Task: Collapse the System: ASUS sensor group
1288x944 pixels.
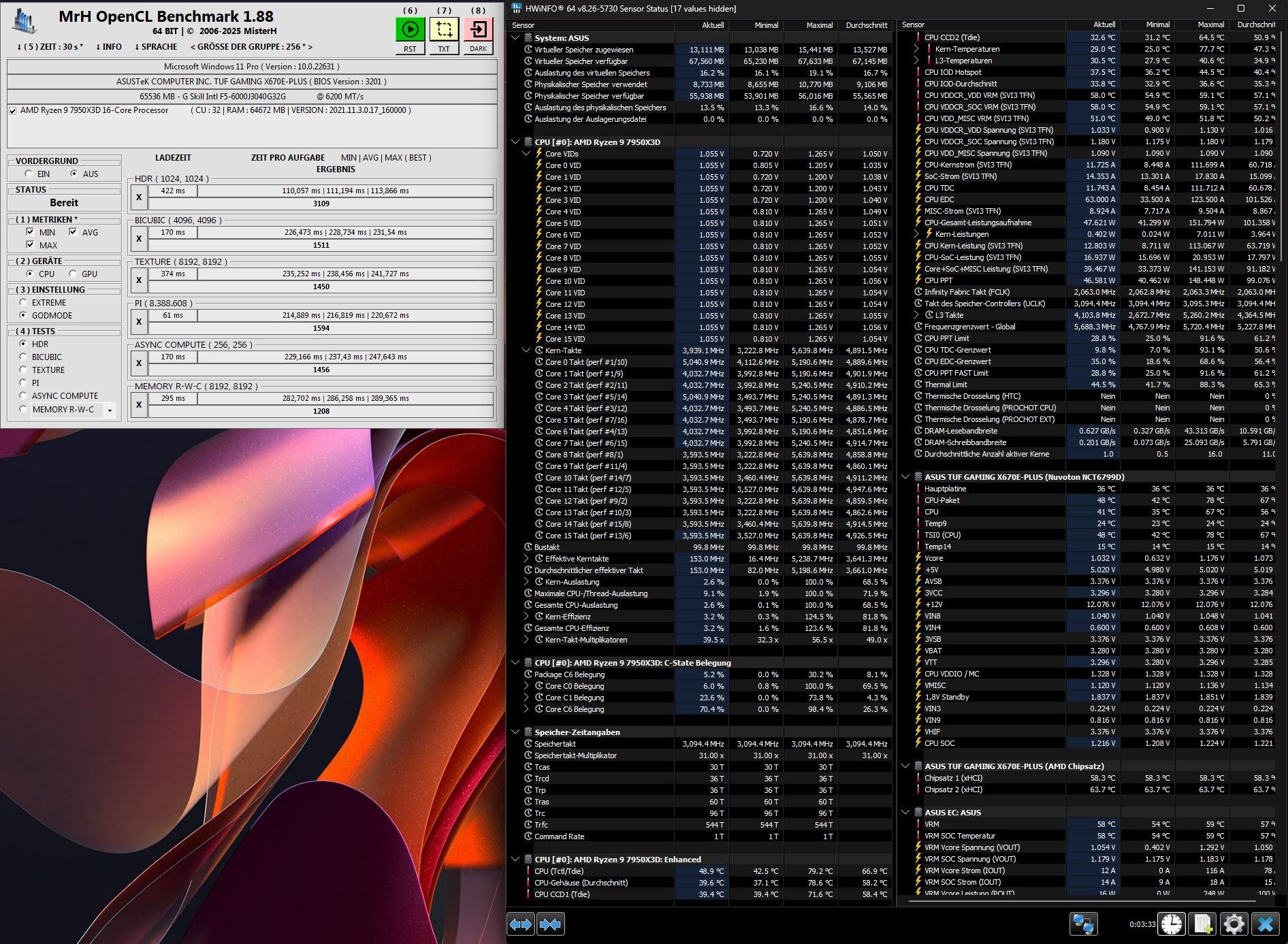Action: pos(515,38)
